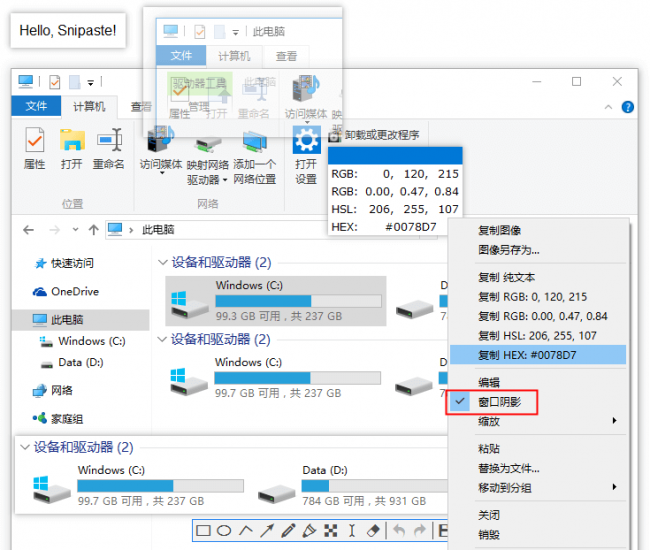
Task: Choose 复制图像 from context menu
Action: (538, 230)
